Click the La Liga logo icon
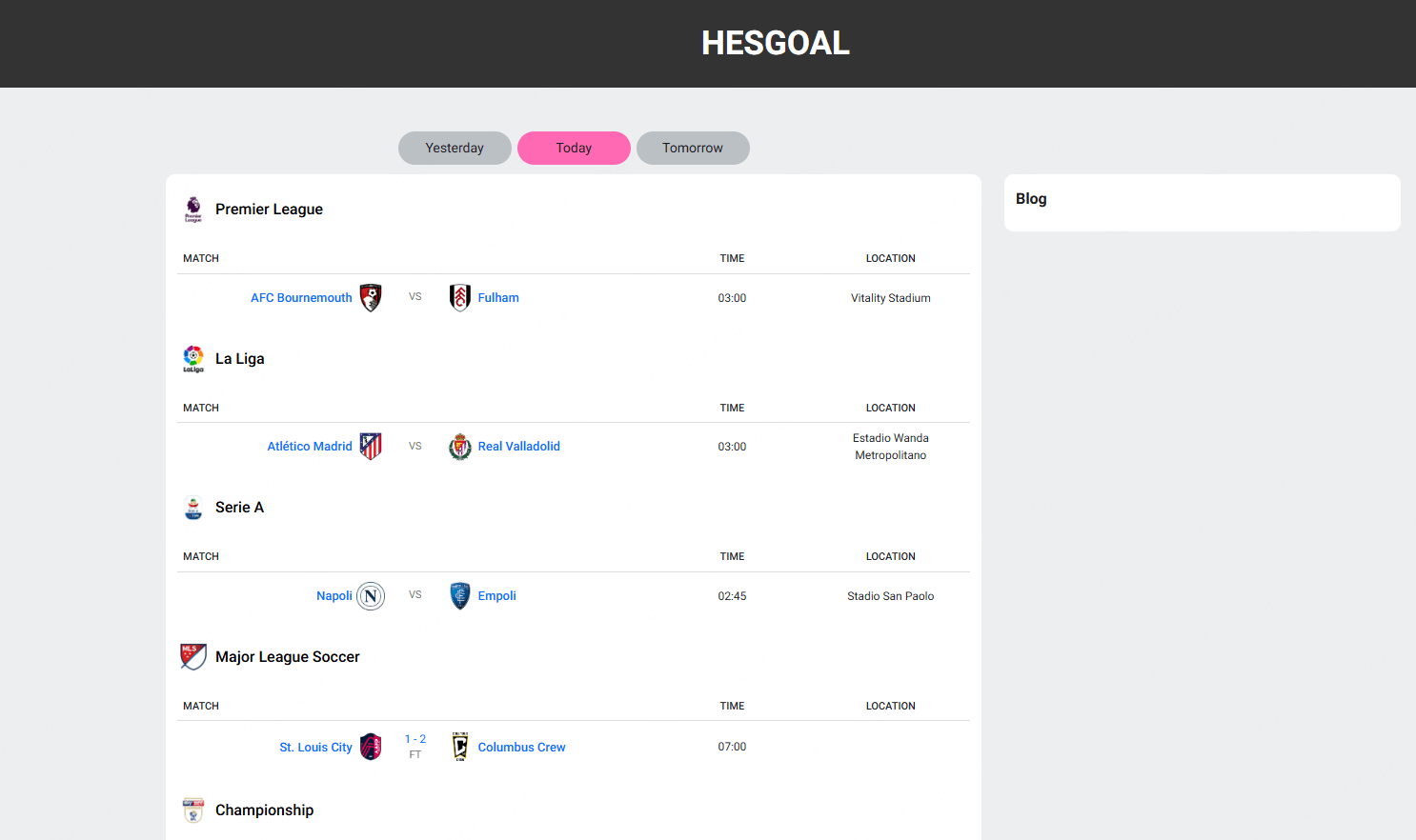Image resolution: width=1416 pixels, height=840 pixels. coord(193,359)
